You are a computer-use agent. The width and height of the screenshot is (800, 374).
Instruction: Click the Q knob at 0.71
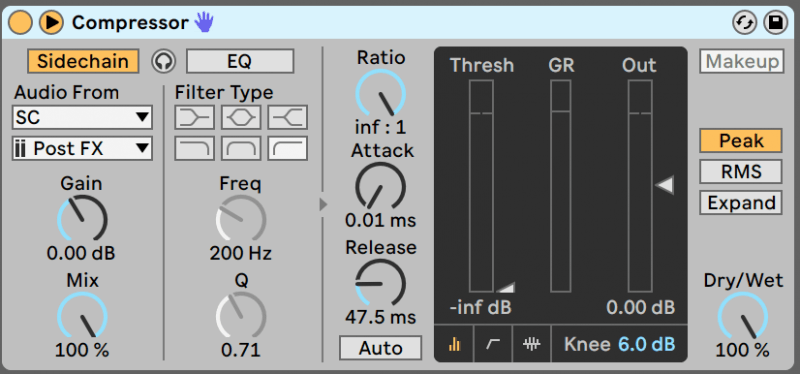coord(241,315)
